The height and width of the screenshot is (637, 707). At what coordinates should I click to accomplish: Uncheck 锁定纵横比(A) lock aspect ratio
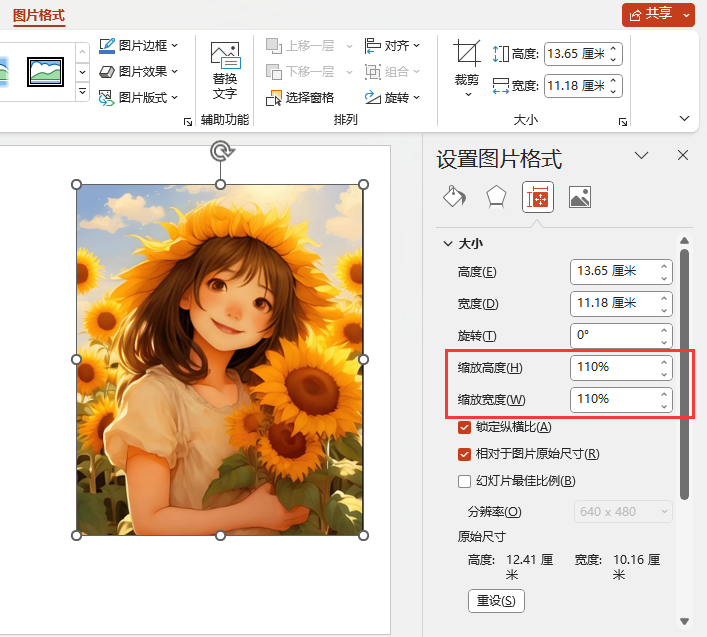pos(464,427)
